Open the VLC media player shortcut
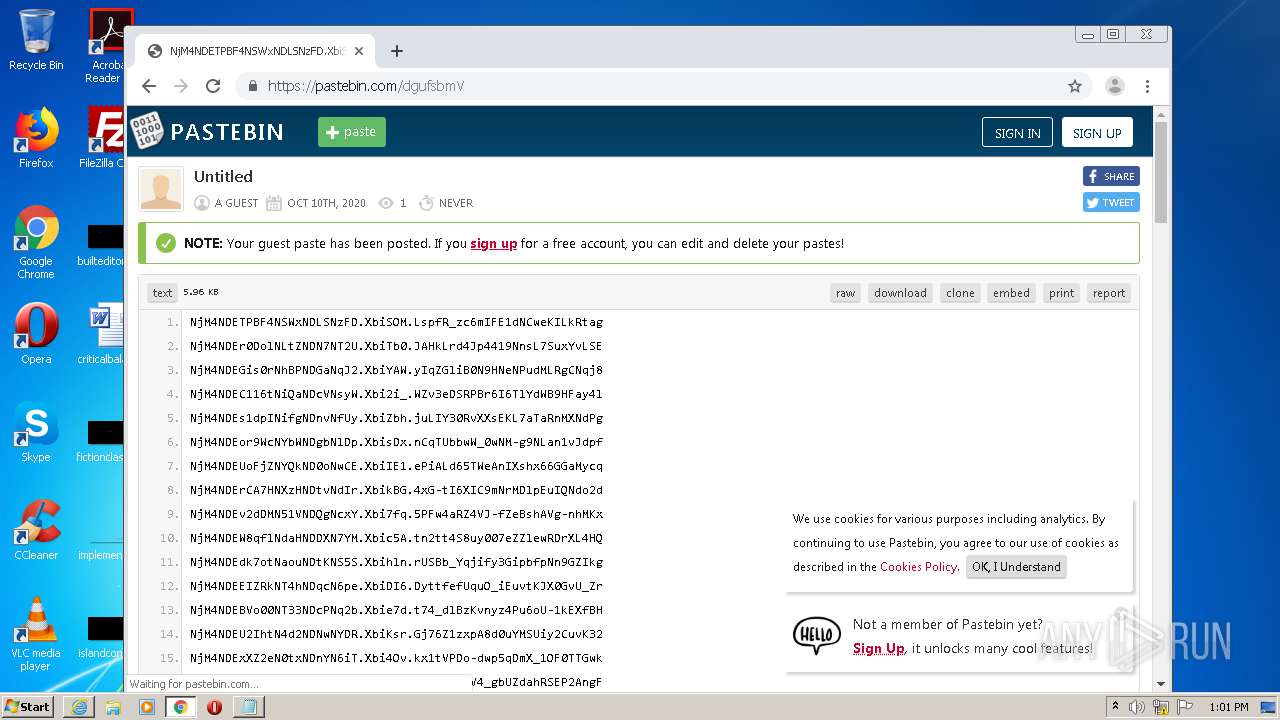The width and height of the screenshot is (1280, 720). coord(36,634)
